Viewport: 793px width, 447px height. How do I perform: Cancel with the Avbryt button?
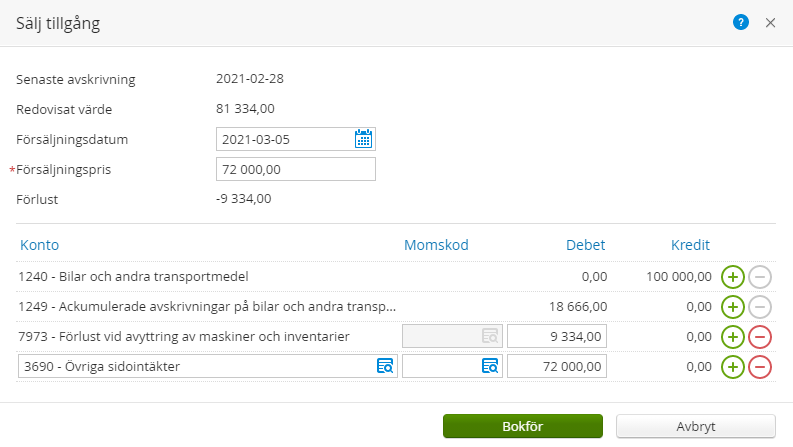tap(696, 426)
